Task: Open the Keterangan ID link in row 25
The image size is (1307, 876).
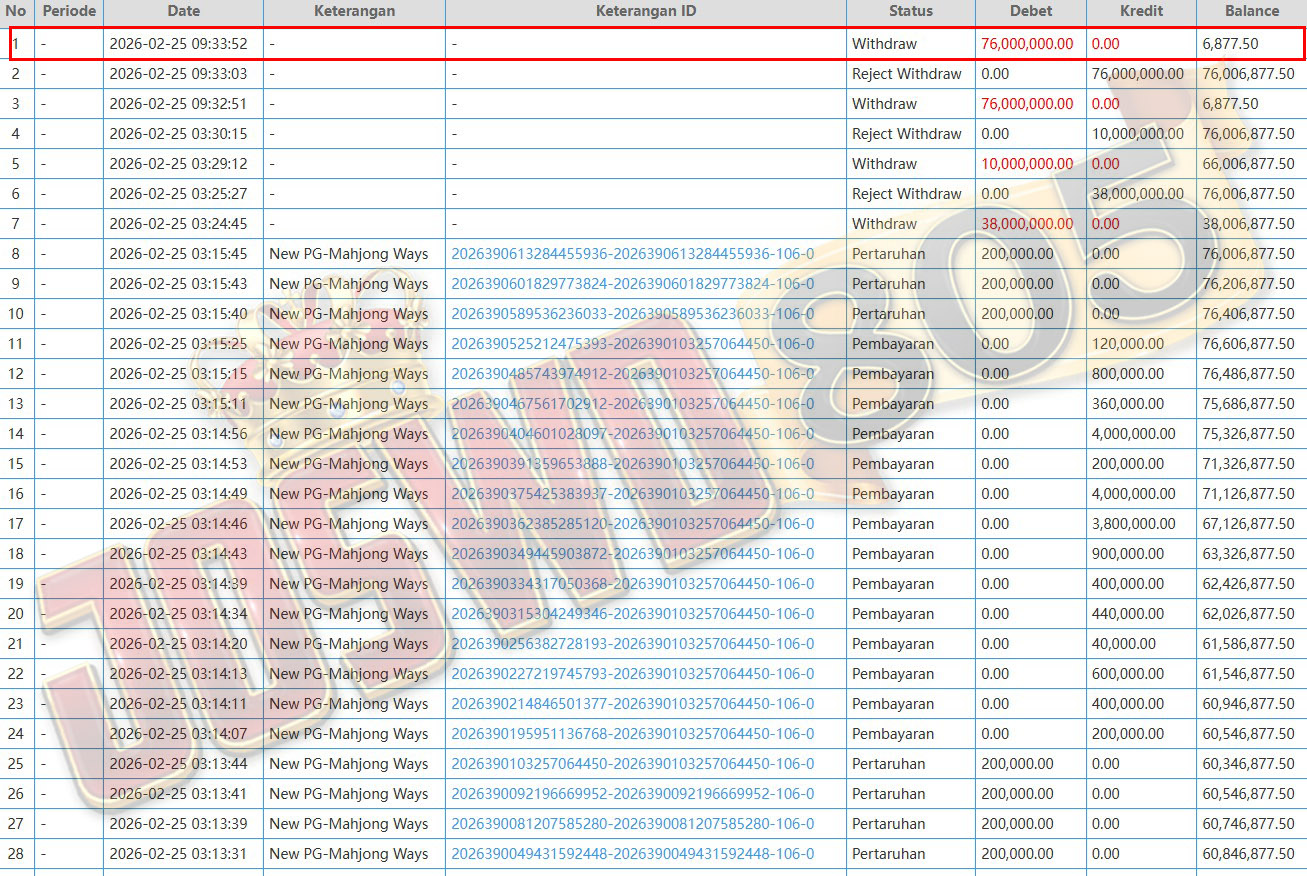Action: click(632, 764)
